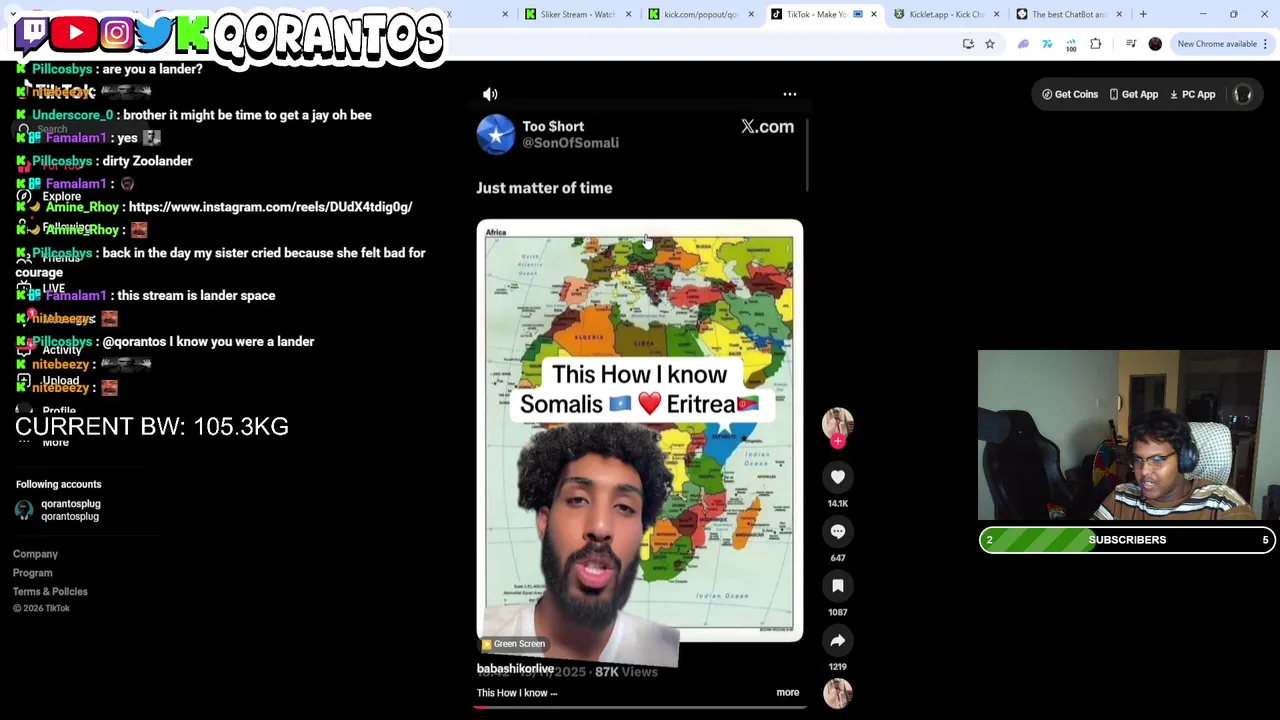Close the Sliker Stream tab
This screenshot has width=1280, height=720.
pyautogui.click(x=629, y=14)
